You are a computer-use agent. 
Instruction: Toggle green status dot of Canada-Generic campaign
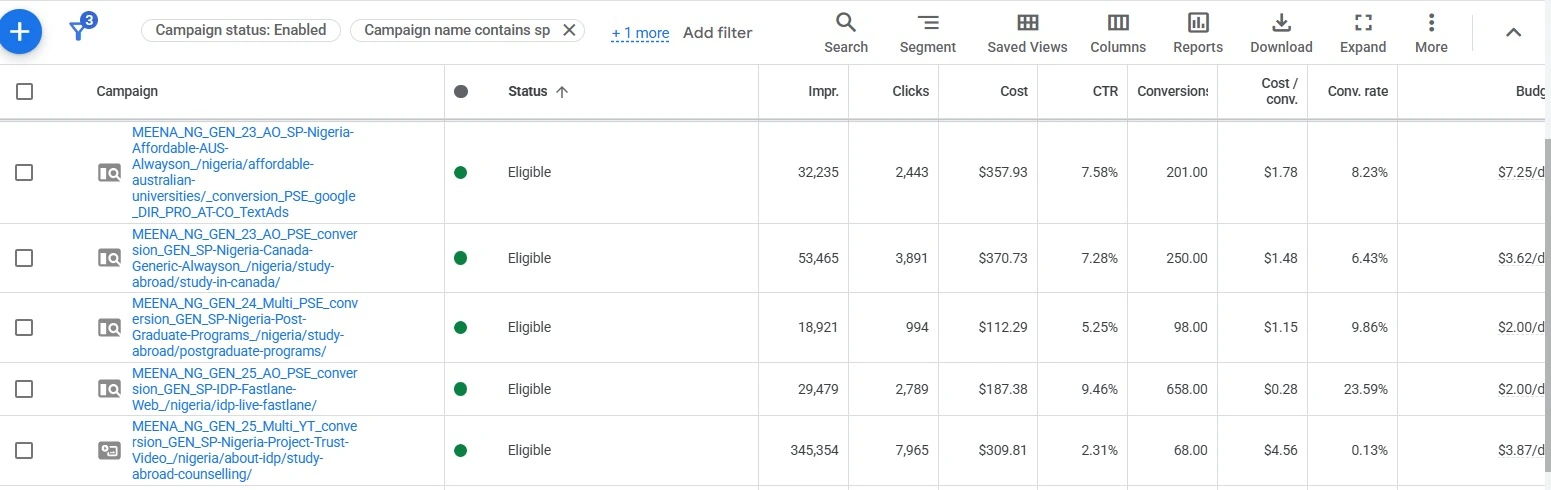tap(460, 258)
